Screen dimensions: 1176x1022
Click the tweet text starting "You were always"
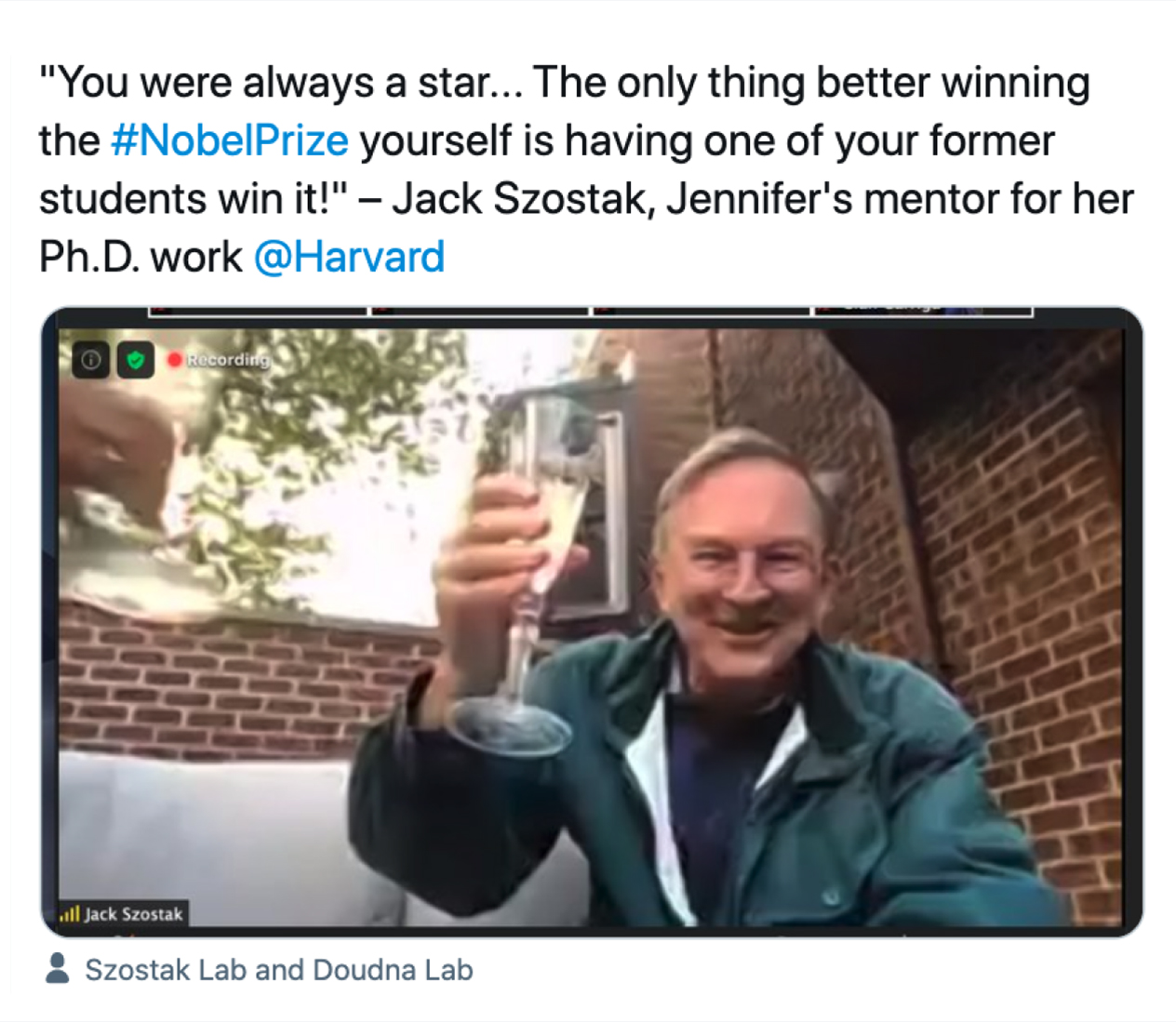point(586,169)
